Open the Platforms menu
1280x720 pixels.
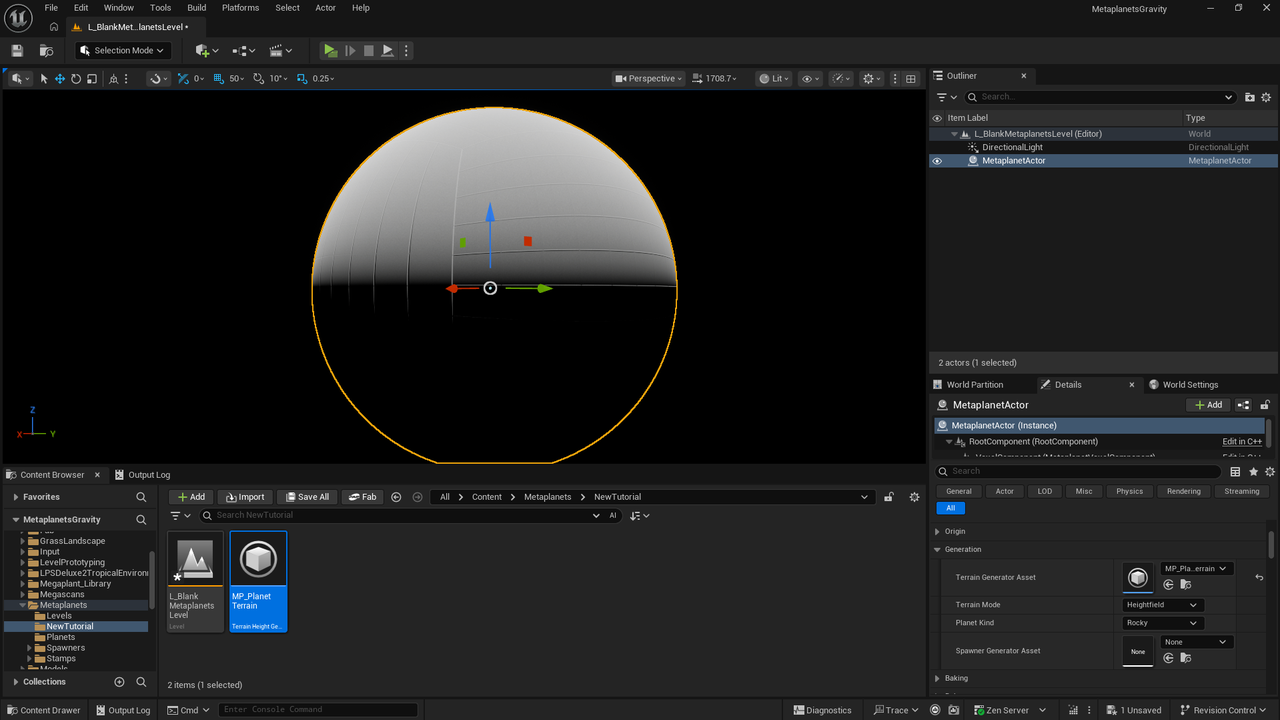click(x=240, y=7)
